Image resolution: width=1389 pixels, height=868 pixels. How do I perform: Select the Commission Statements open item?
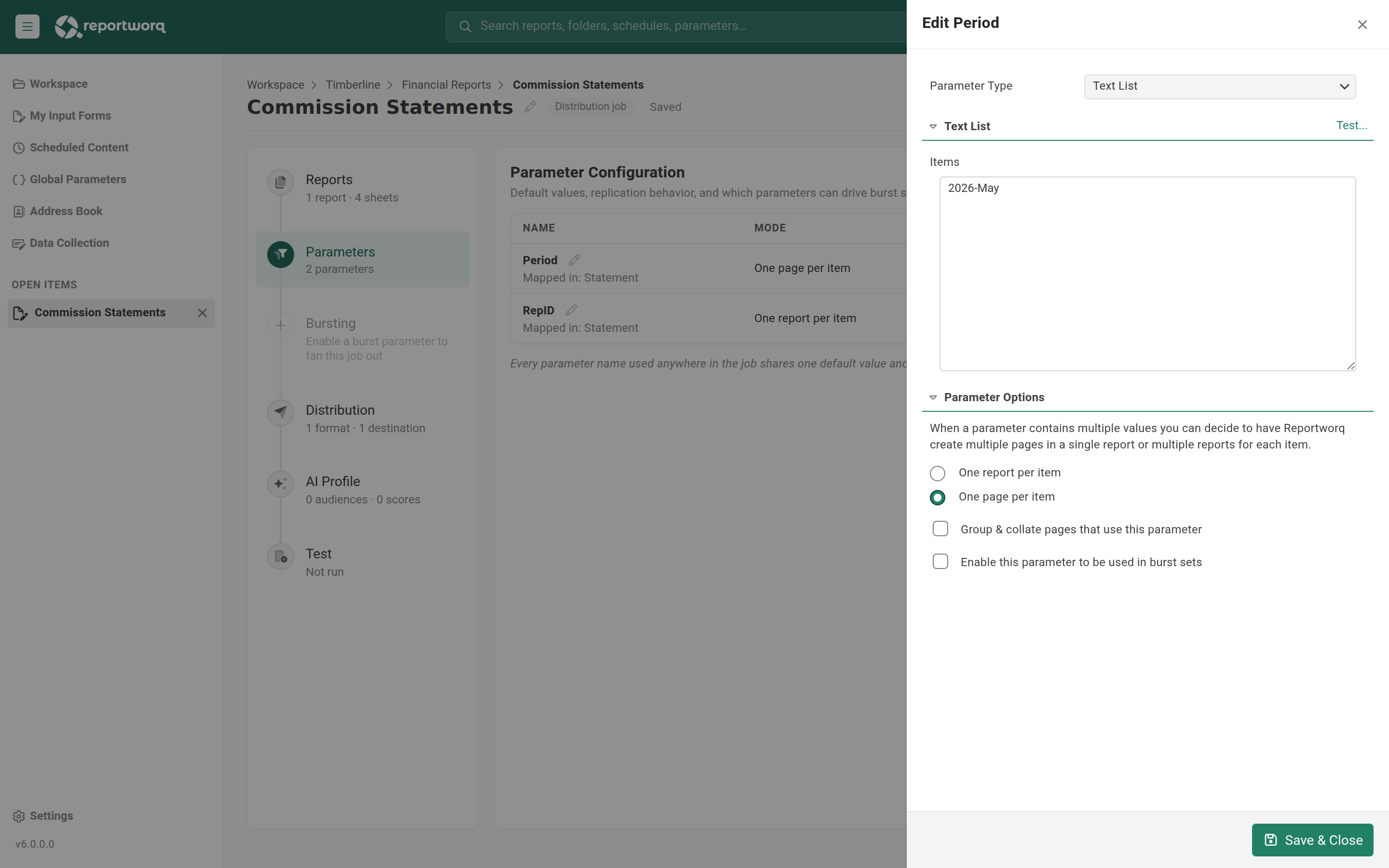point(111,313)
